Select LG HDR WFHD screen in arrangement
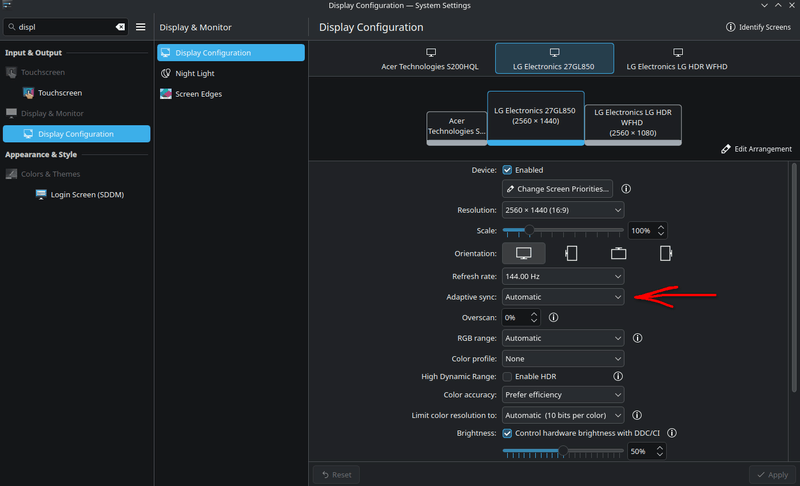Screen dimensions: 800x486 point(633,125)
